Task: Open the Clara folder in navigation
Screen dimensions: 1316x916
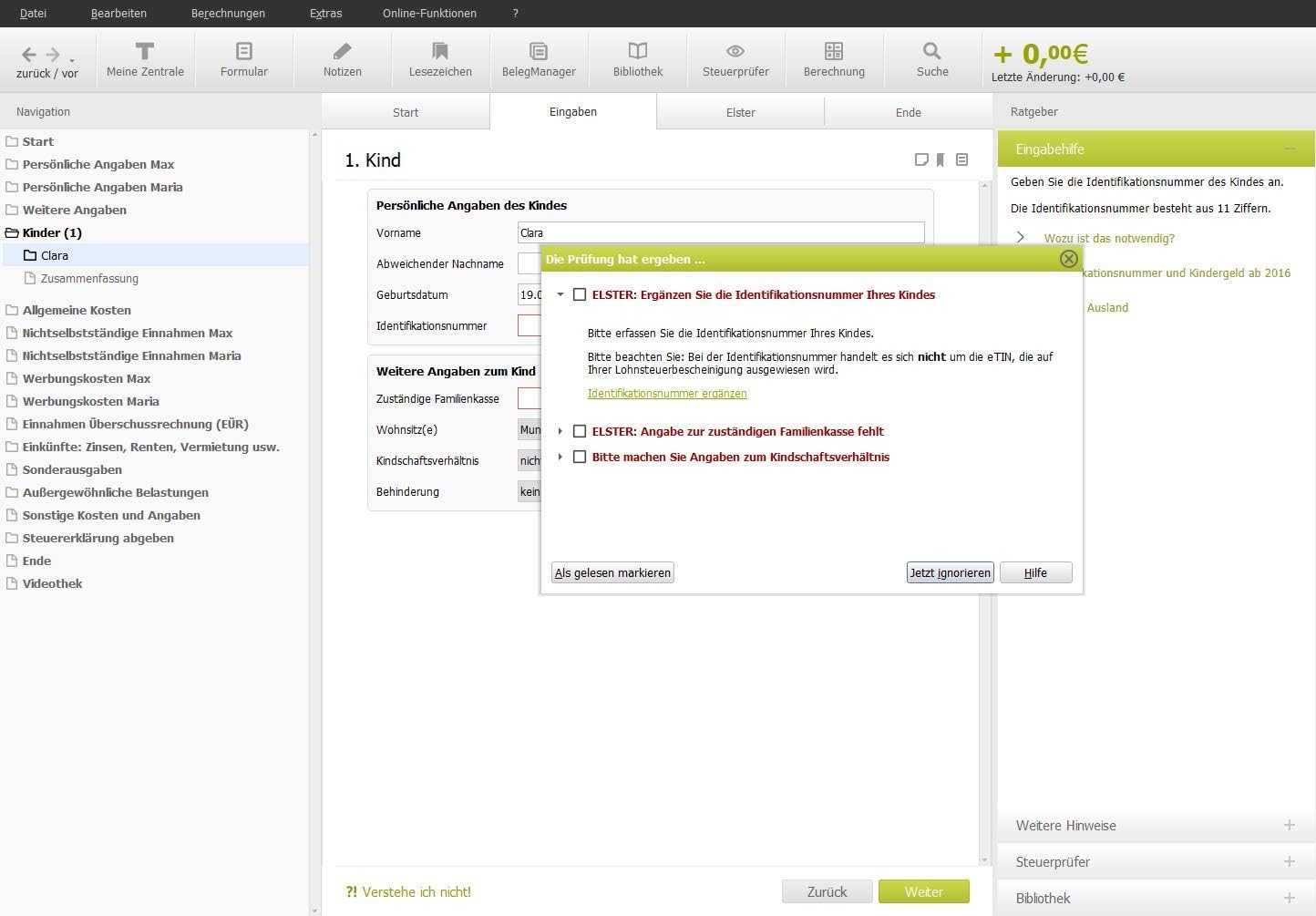Action: 55,255
